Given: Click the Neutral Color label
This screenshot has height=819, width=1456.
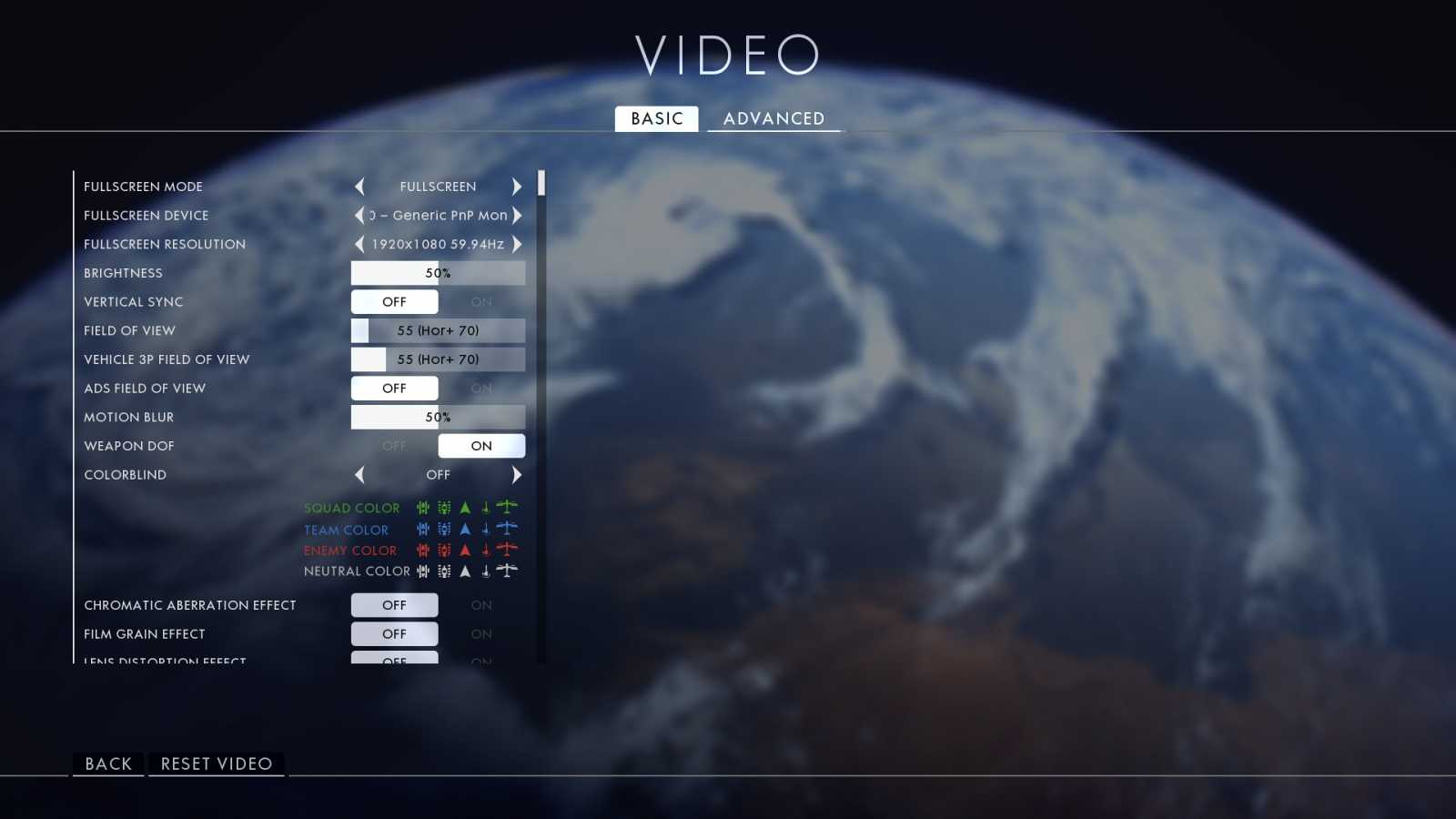Looking at the screenshot, I should pos(357,571).
